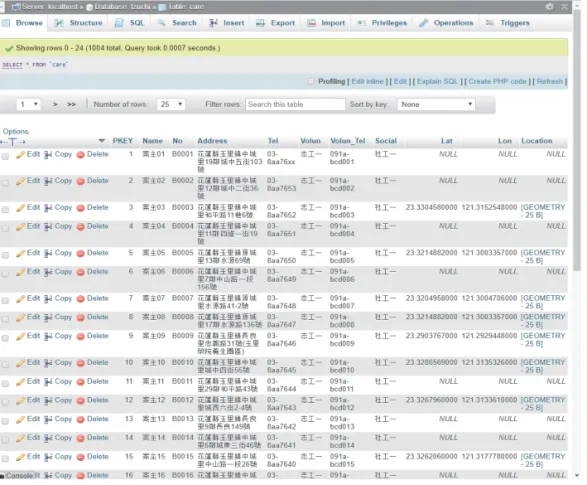
Task: Click the vertical scrollbar thumb
Action: point(577,140)
